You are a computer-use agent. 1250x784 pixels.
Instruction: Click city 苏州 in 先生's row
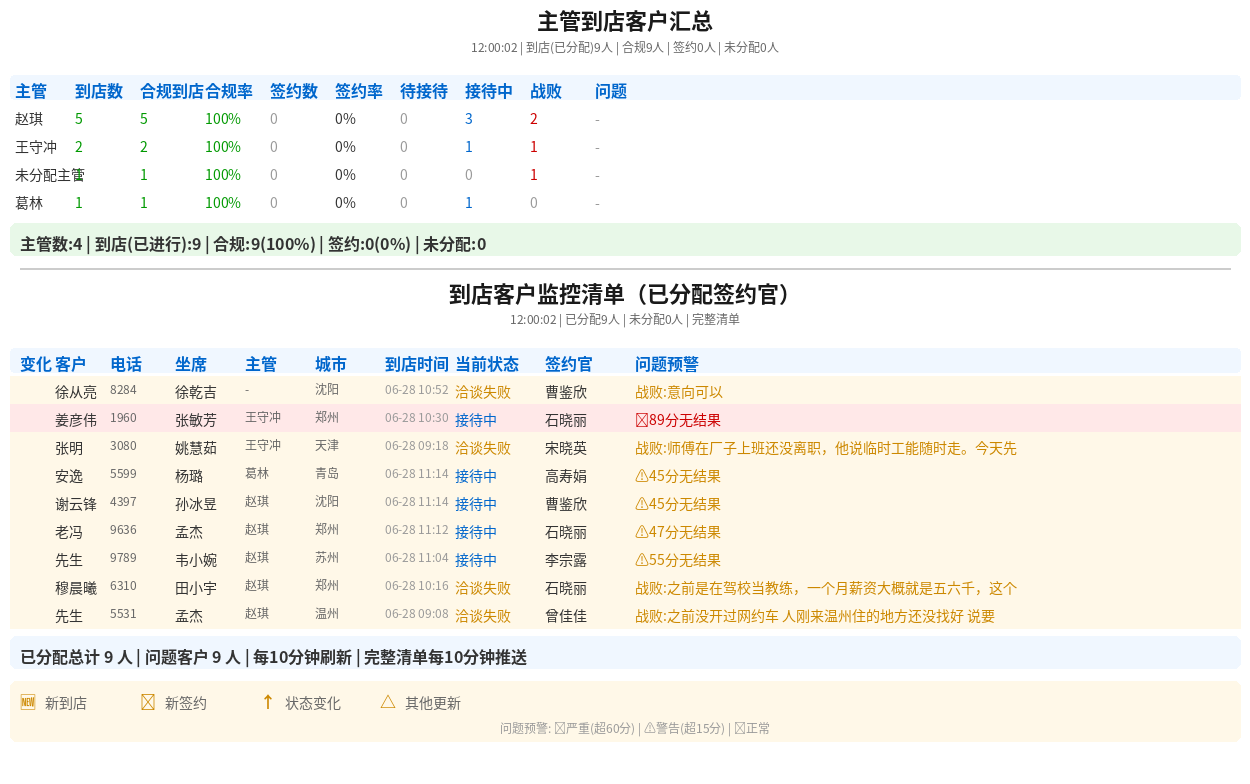[327, 557]
